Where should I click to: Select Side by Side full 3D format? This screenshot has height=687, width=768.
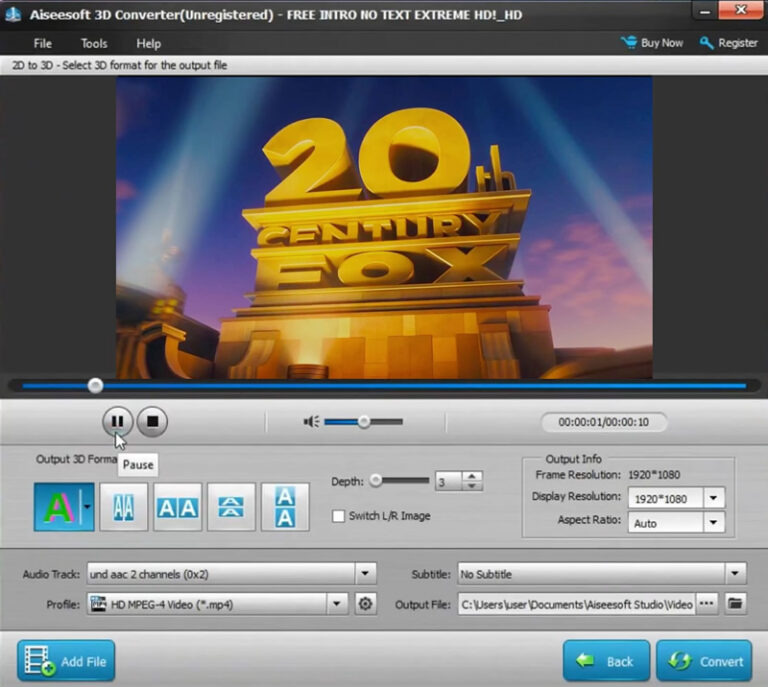177,507
